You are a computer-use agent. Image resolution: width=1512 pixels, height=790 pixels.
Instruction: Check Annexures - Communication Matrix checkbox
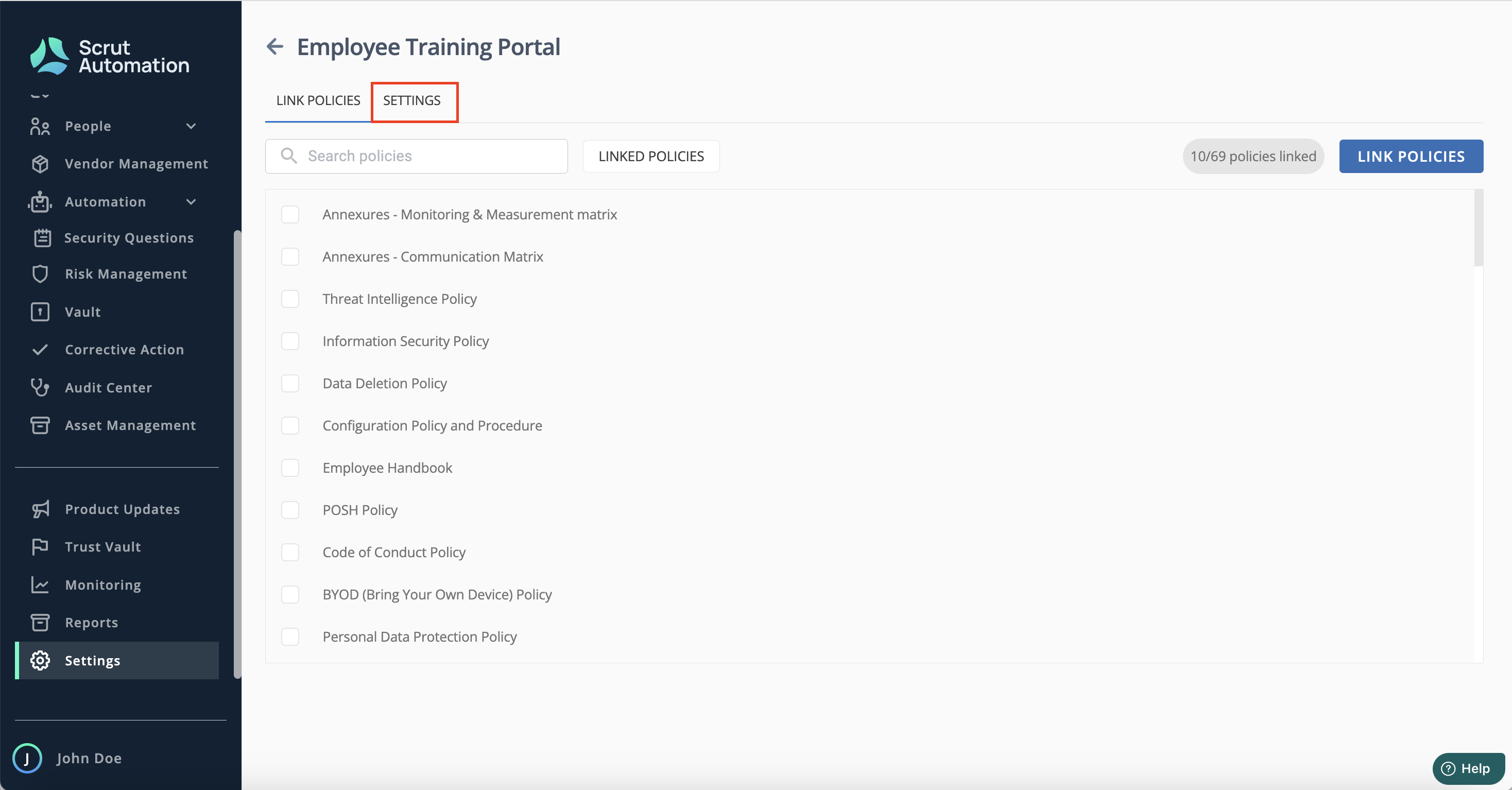point(290,256)
